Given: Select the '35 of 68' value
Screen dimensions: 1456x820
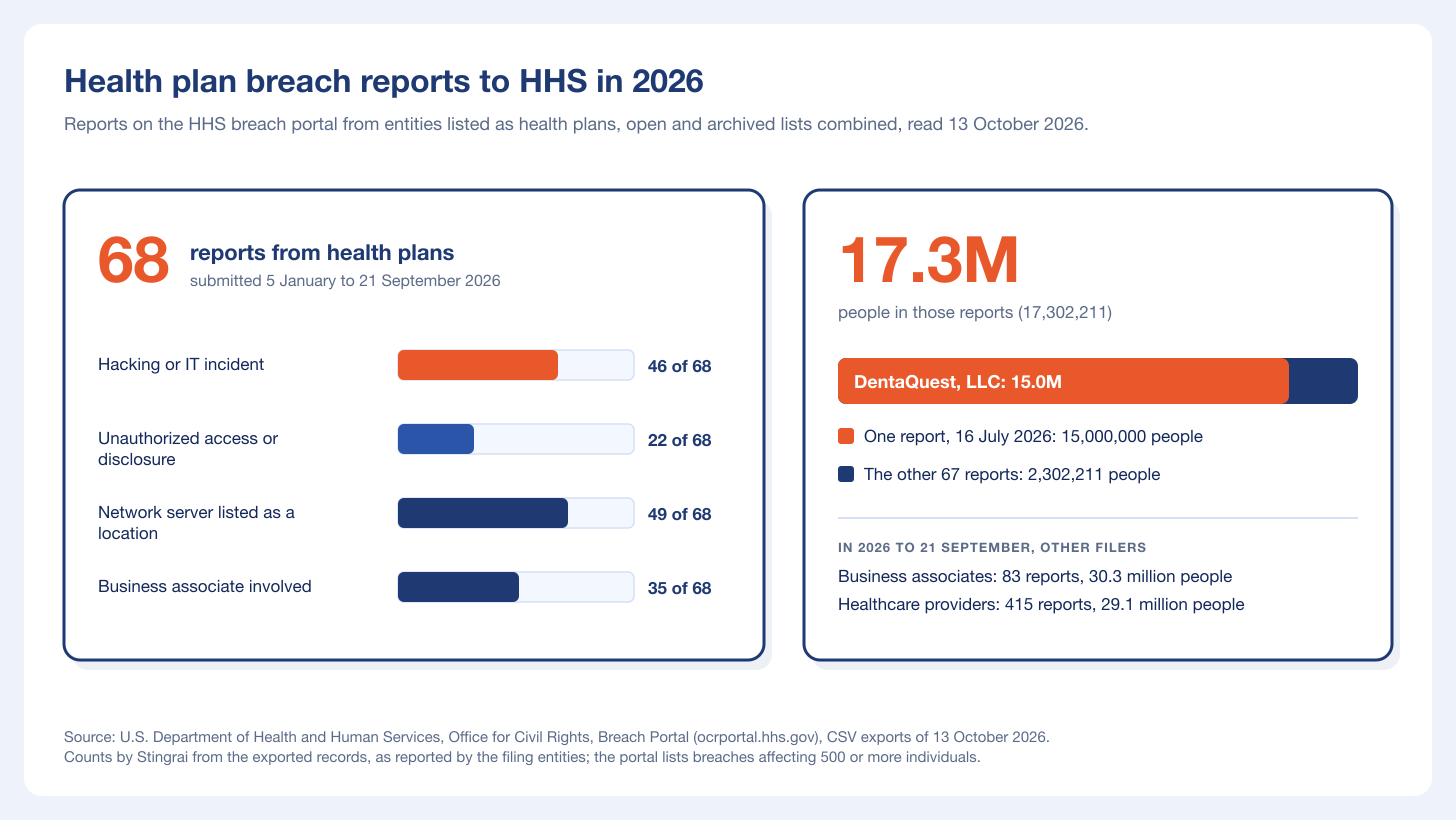Looking at the screenshot, I should point(680,588).
